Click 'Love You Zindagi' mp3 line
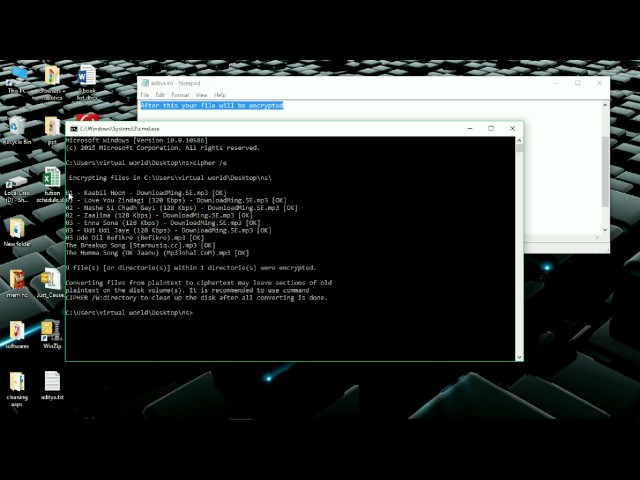The width and height of the screenshot is (640, 480). pos(176,200)
